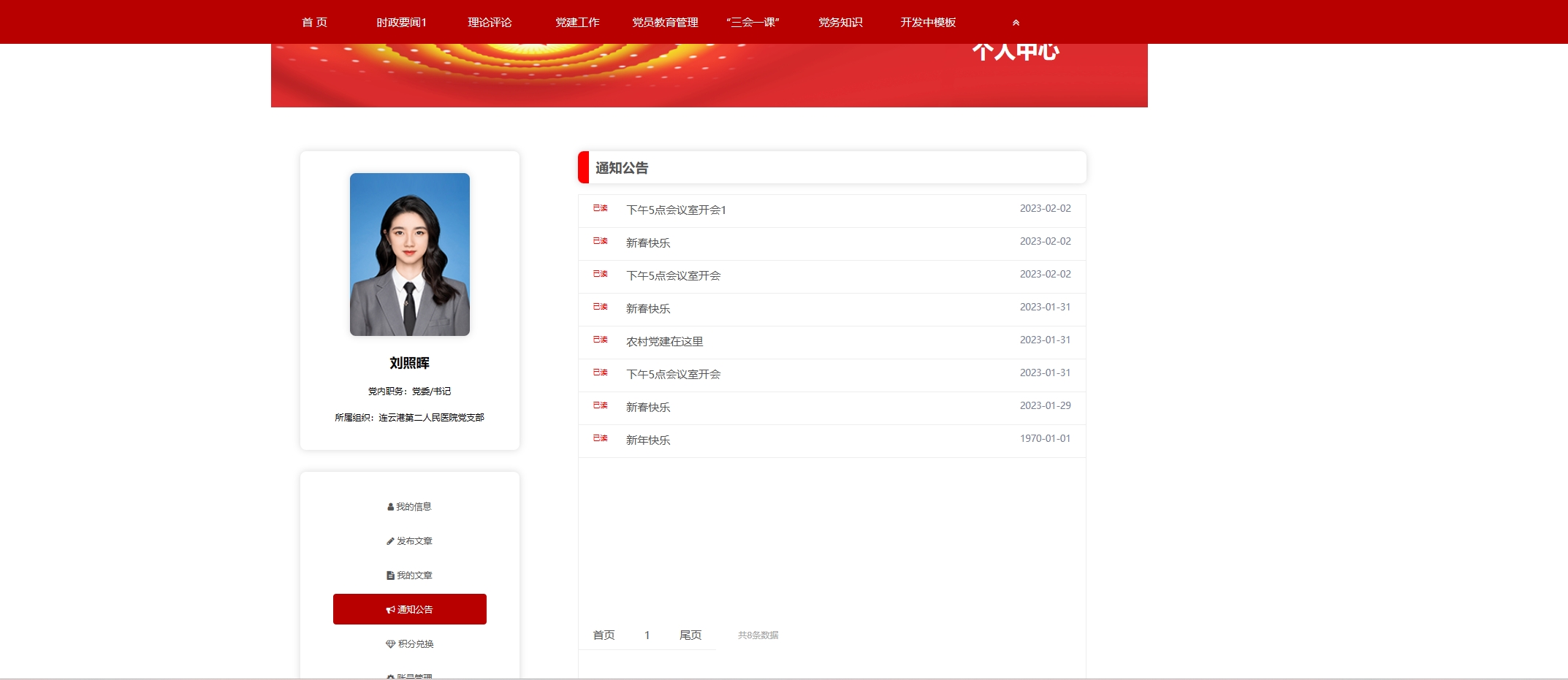Open 开发中模板 navigation item

928,23
